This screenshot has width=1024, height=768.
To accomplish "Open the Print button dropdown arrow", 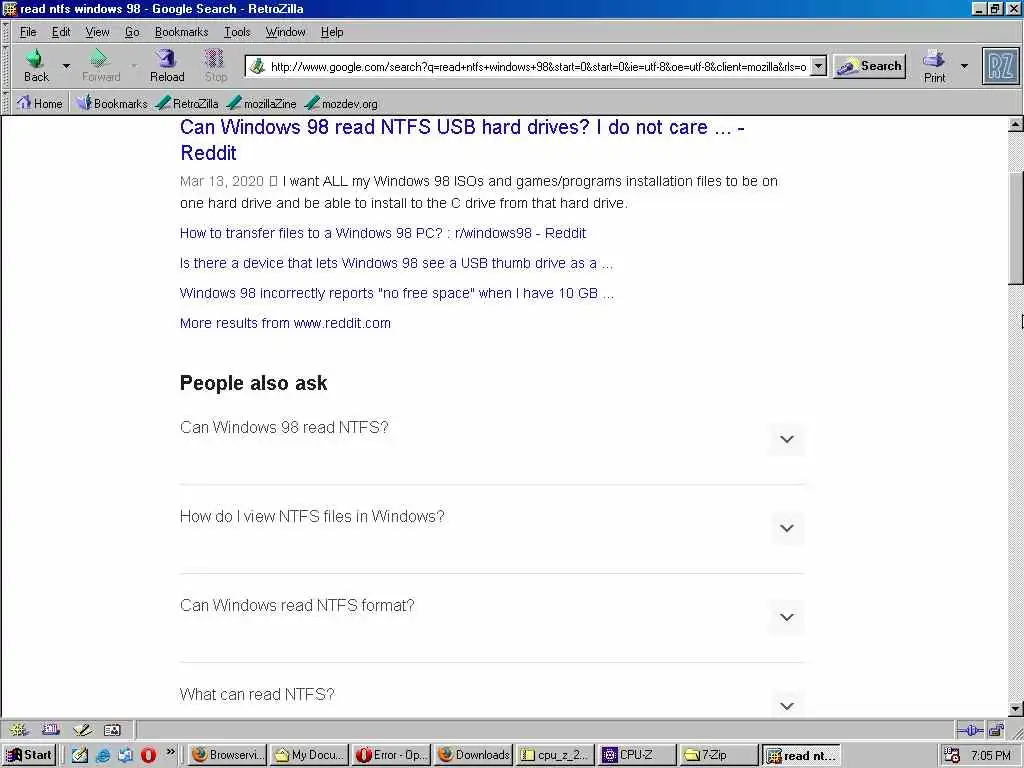I will pos(964,66).
